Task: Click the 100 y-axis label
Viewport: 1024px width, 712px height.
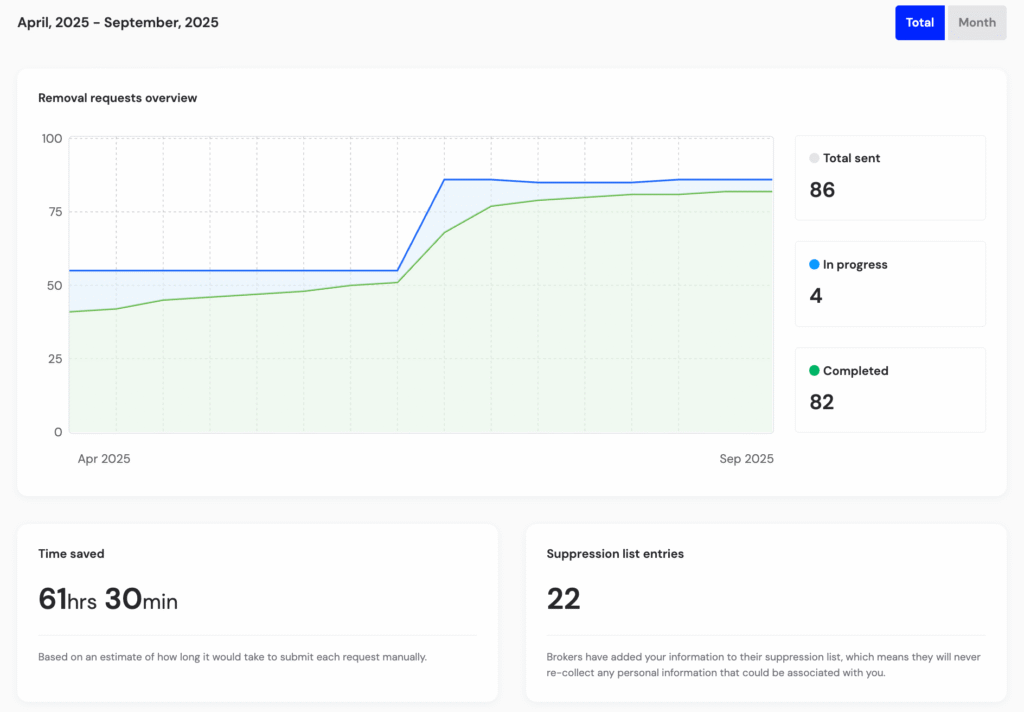Action: click(51, 138)
